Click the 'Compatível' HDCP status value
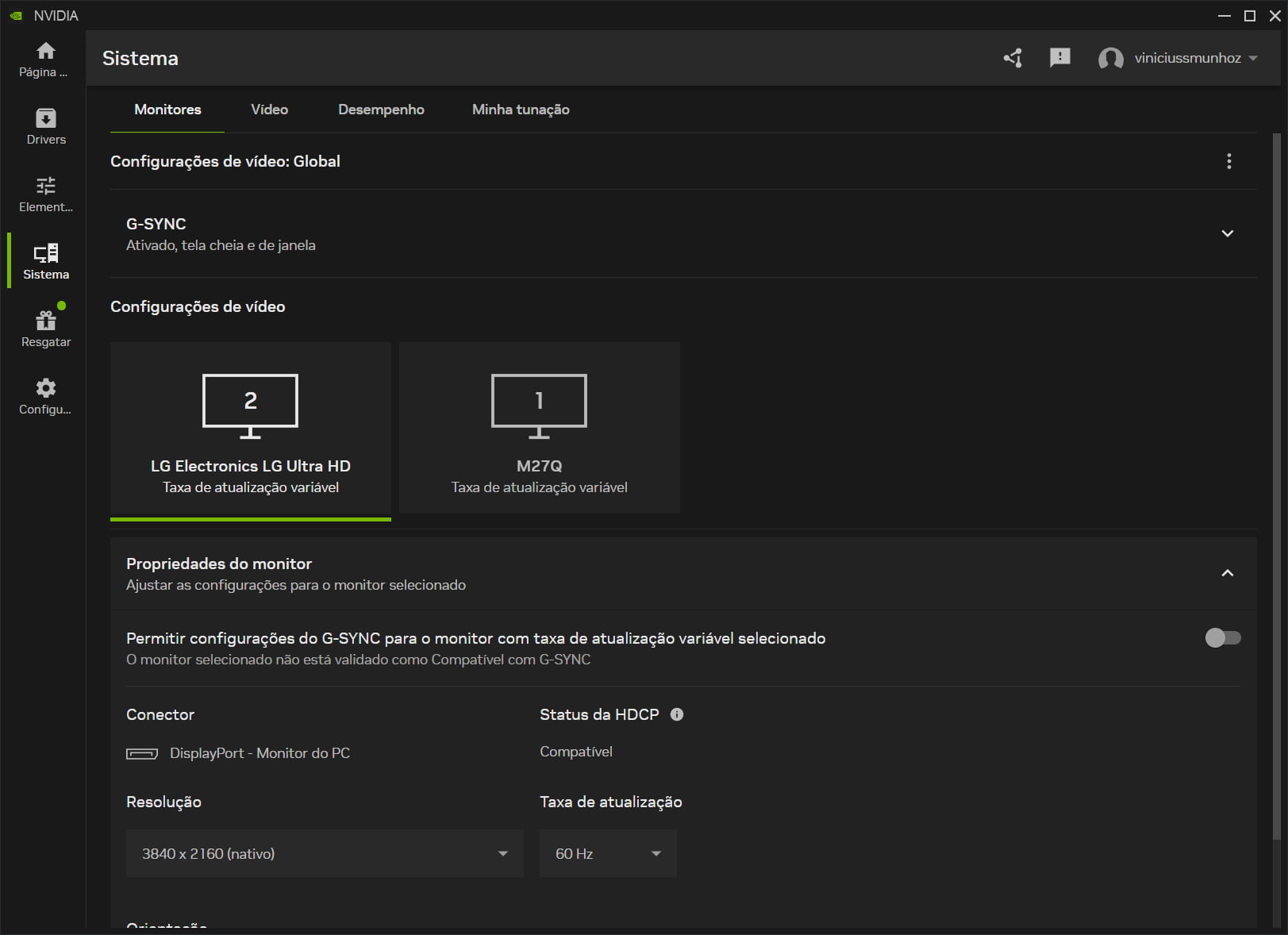 [x=576, y=752]
